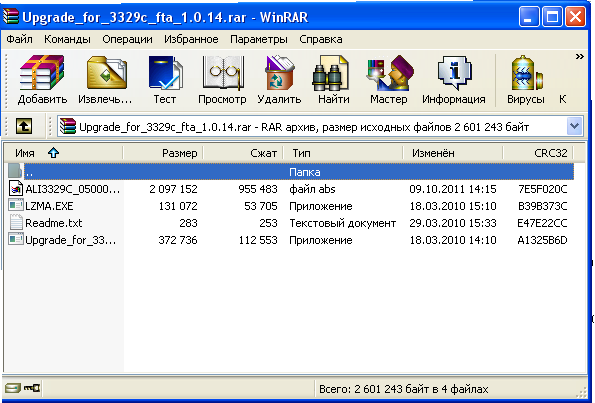This screenshot has height=403, width=595.
Task: Click the window resize grip corner
Action: (581, 393)
